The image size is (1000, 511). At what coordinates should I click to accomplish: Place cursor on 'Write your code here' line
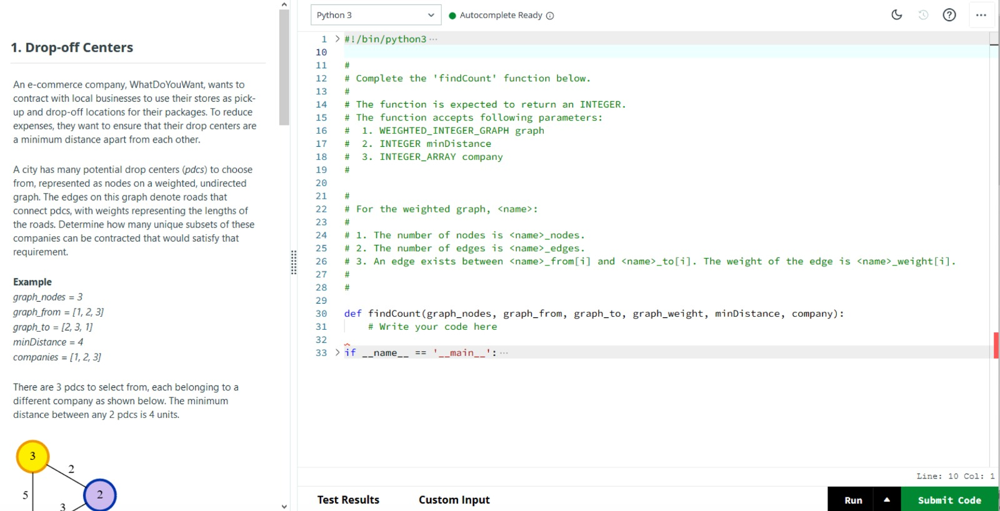tap(432, 327)
